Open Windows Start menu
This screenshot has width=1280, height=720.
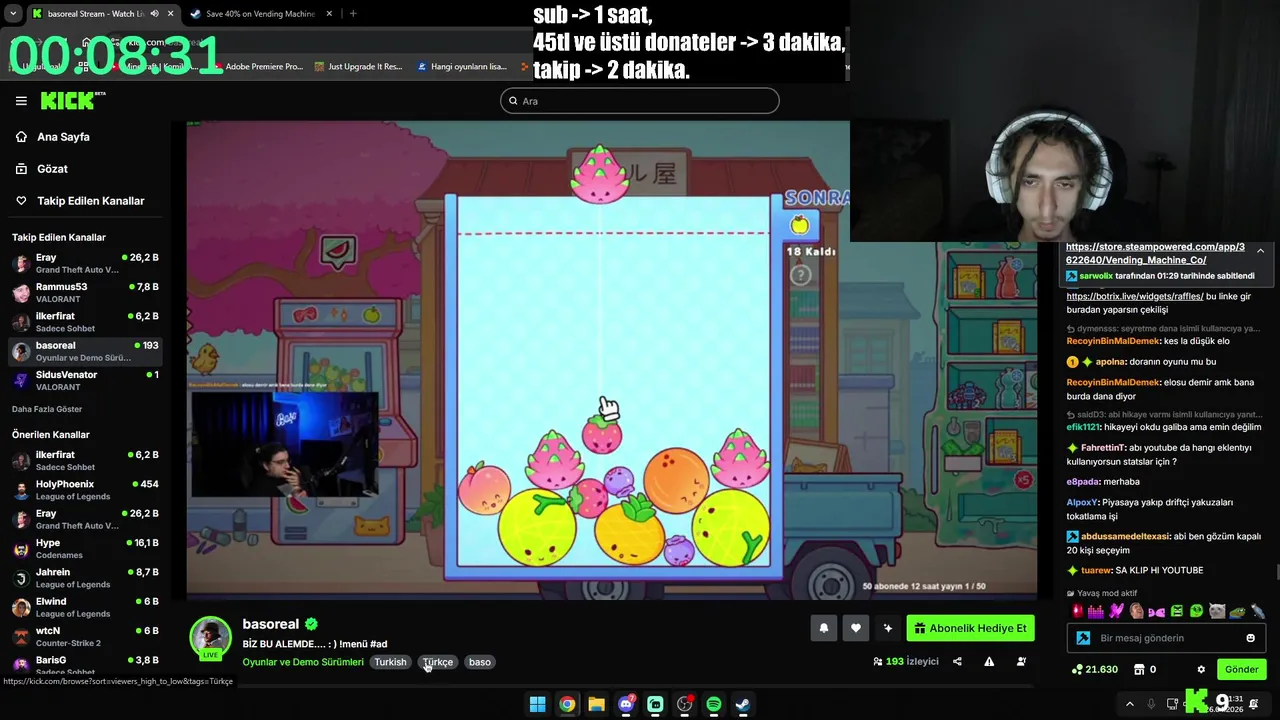click(537, 704)
